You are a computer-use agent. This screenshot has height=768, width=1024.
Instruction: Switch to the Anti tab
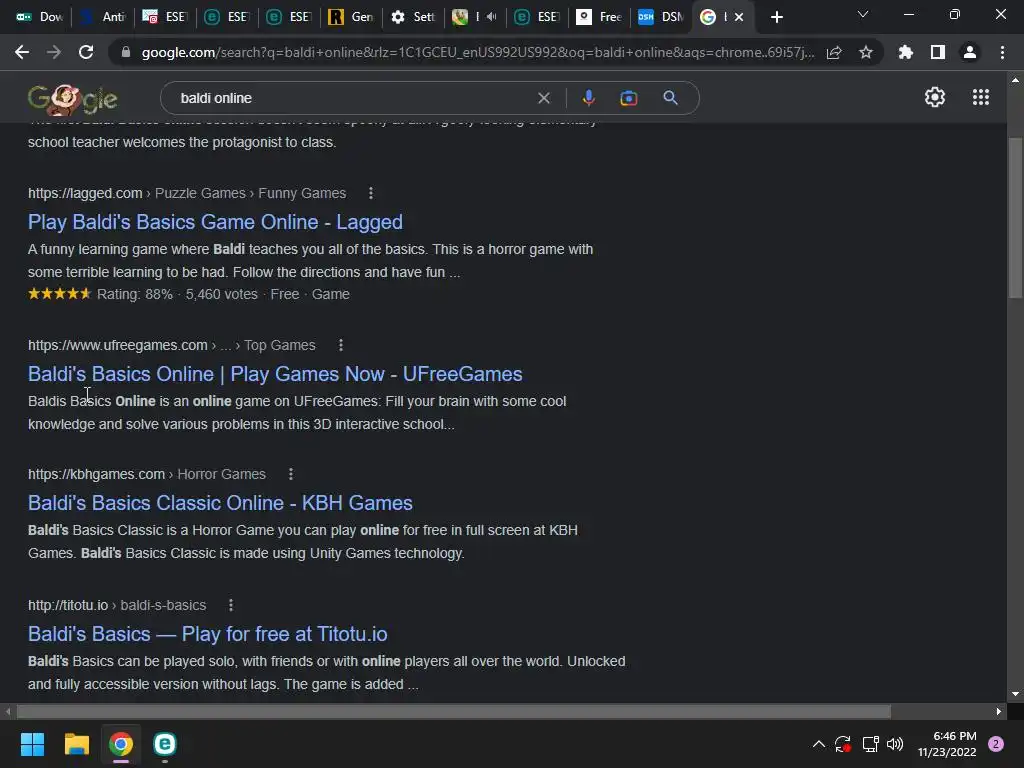(x=103, y=17)
